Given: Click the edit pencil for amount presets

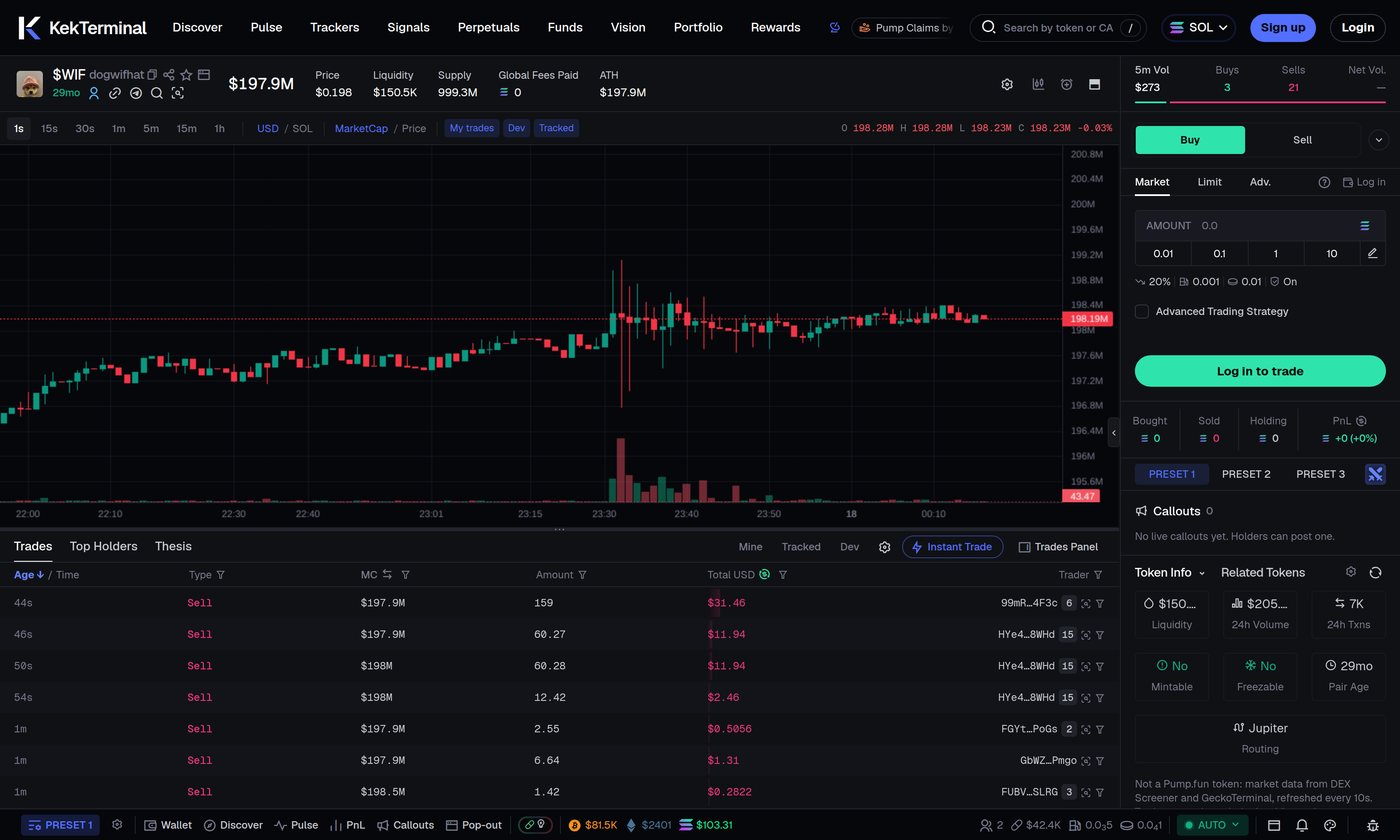Looking at the screenshot, I should coord(1372,254).
